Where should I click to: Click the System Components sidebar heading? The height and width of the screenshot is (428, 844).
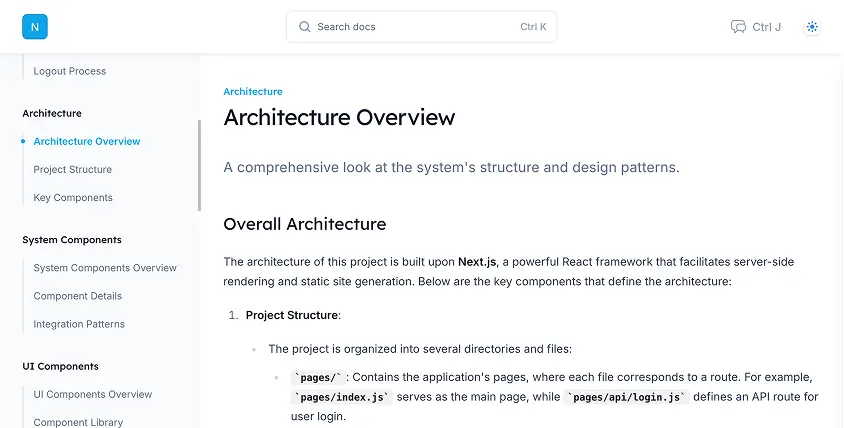click(x=72, y=240)
